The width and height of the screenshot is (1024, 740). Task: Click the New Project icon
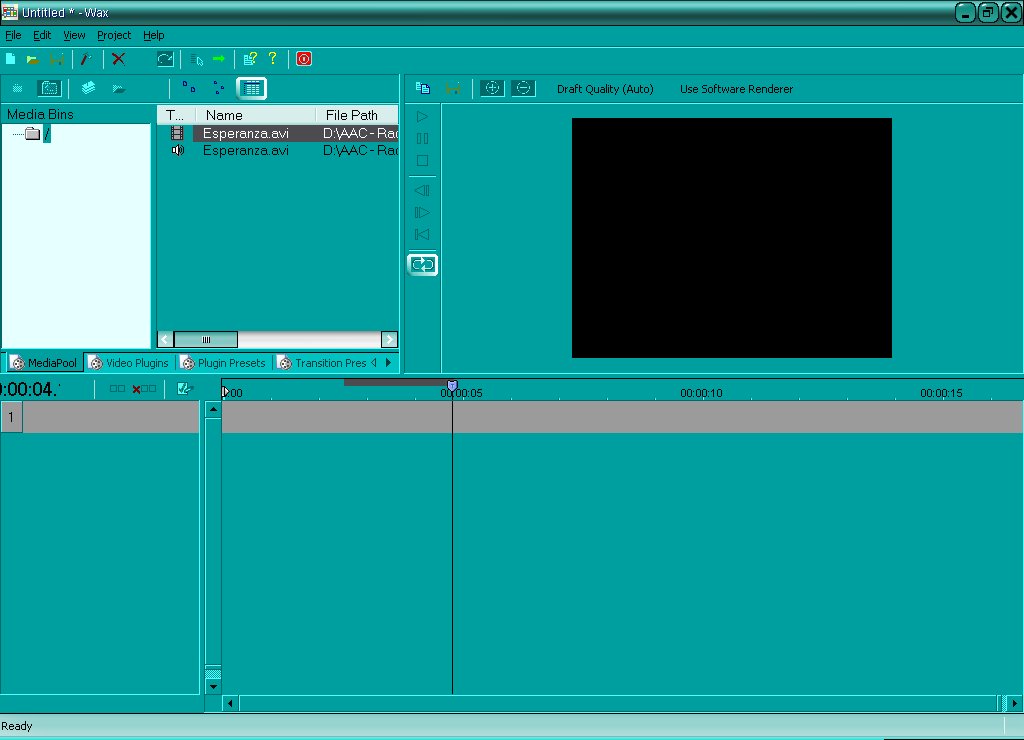tap(10, 59)
